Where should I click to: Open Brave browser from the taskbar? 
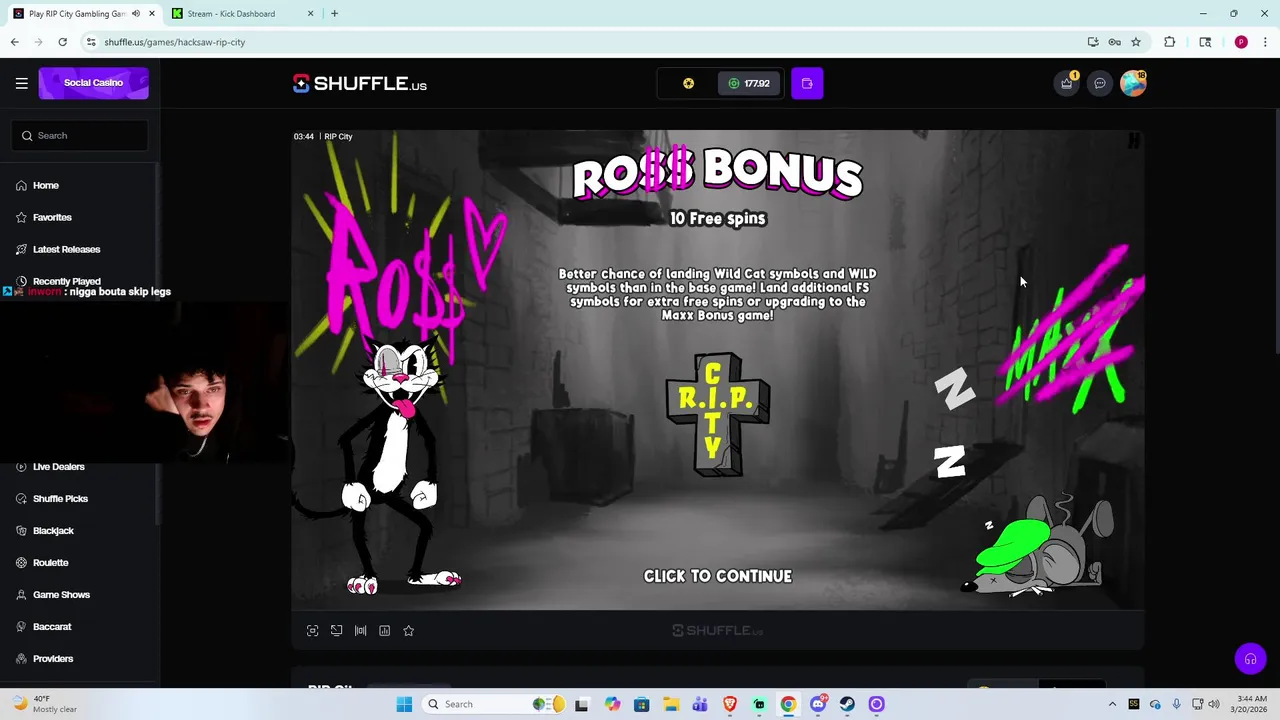(x=730, y=704)
